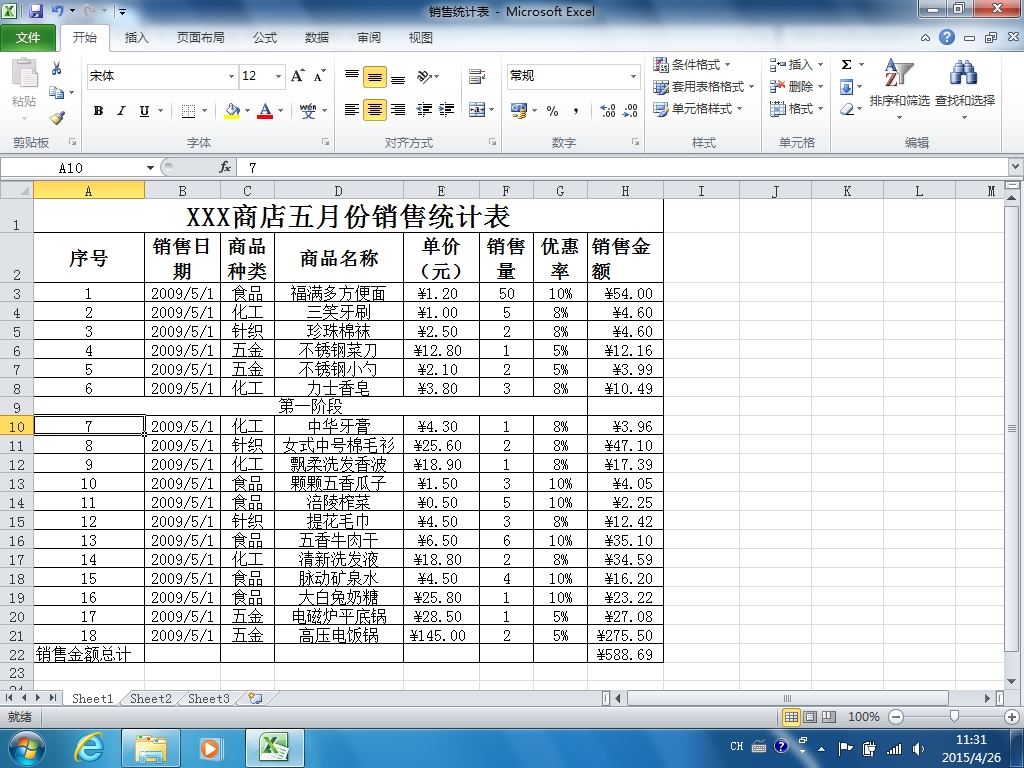The image size is (1024, 768).
Task: Switch to Sheet2 worksheet tab
Action: coord(151,698)
